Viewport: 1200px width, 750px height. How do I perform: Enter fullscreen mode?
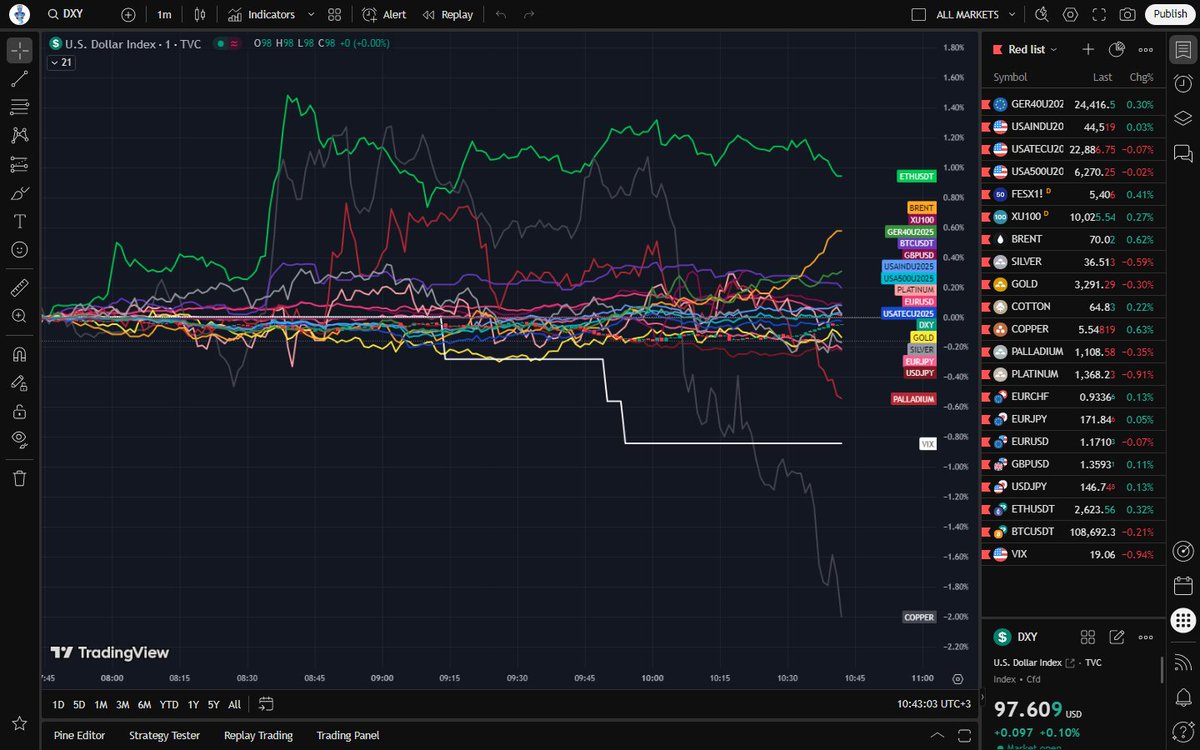click(x=1099, y=15)
